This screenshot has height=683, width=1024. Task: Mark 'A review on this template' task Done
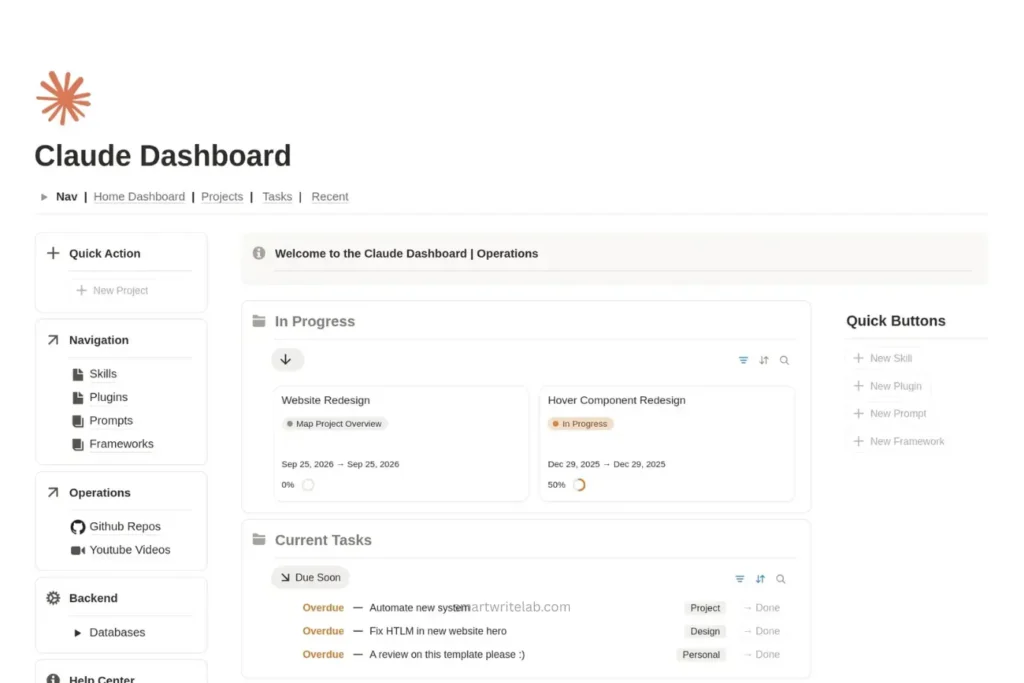761,654
